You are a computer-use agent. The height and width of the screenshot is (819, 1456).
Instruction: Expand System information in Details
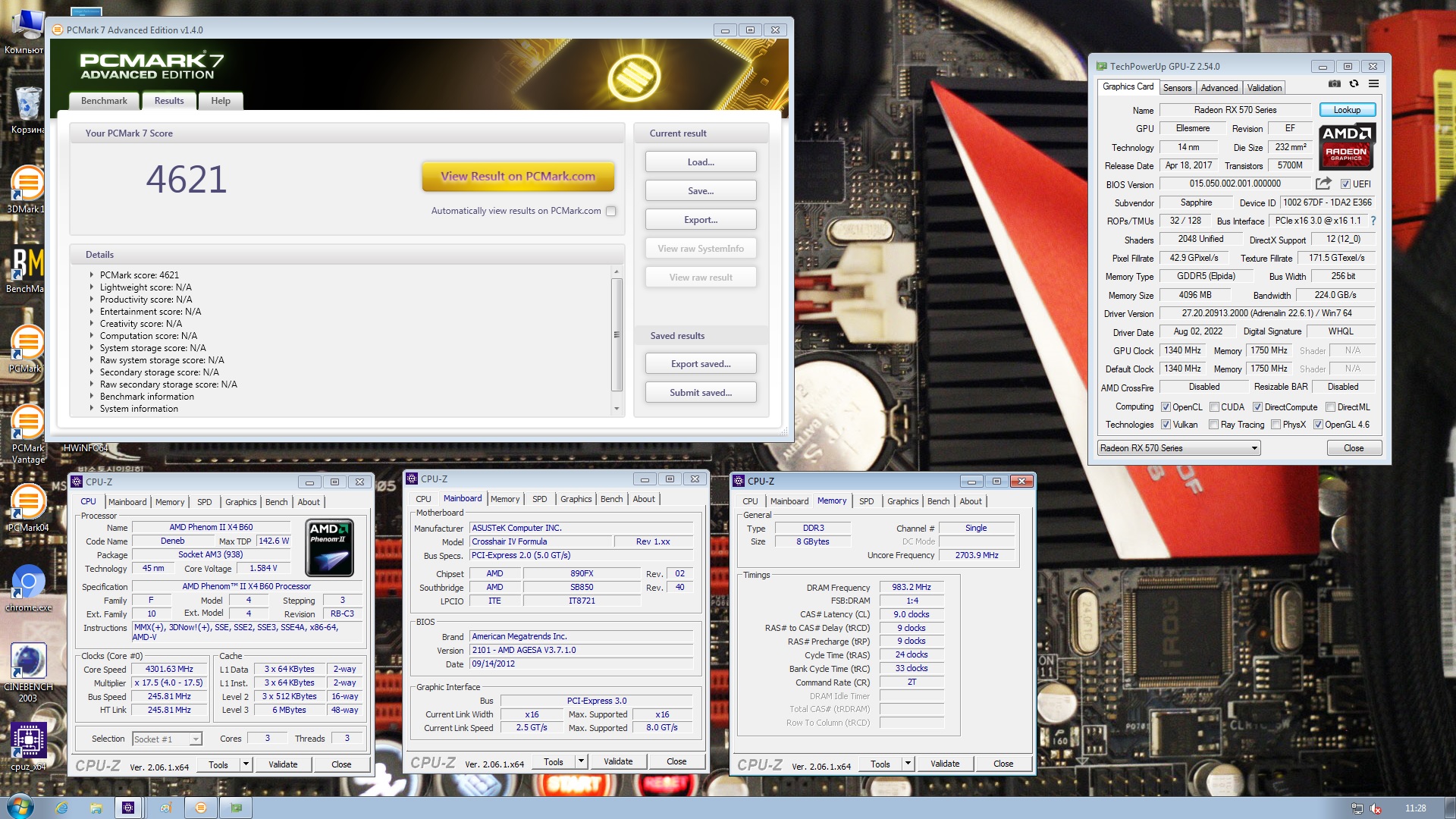point(92,409)
